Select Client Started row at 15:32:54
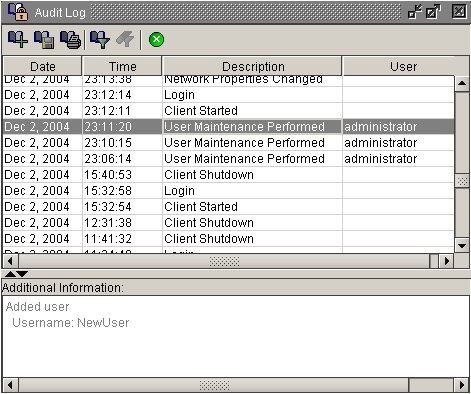This screenshot has width=471, height=394. tap(229, 207)
